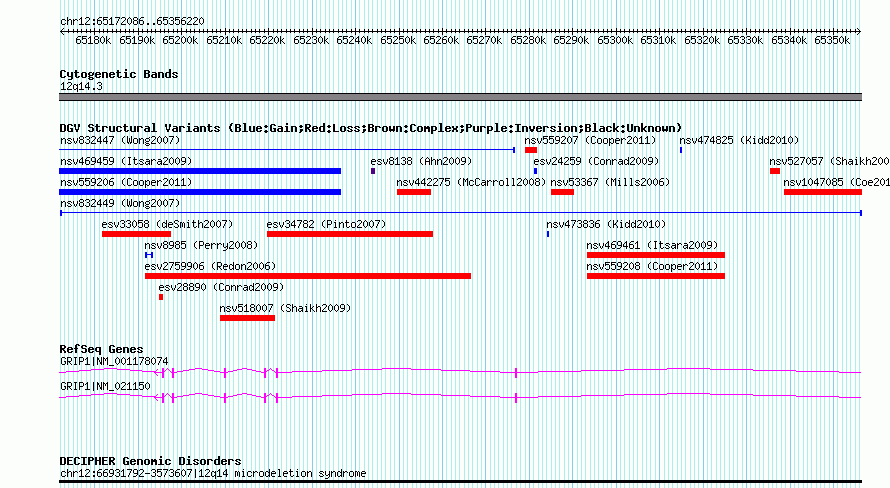This screenshot has height=488, width=890.
Task: Click the 65300k ruler position label
Action: pyautogui.click(x=615, y=40)
